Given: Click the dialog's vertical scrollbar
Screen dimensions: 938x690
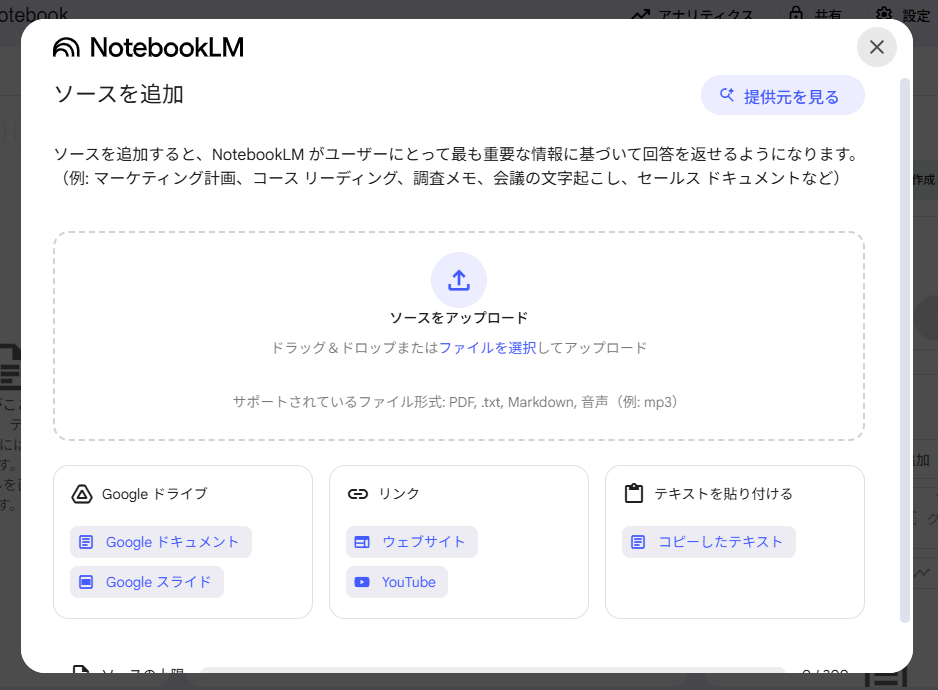Looking at the screenshot, I should pyautogui.click(x=905, y=350).
